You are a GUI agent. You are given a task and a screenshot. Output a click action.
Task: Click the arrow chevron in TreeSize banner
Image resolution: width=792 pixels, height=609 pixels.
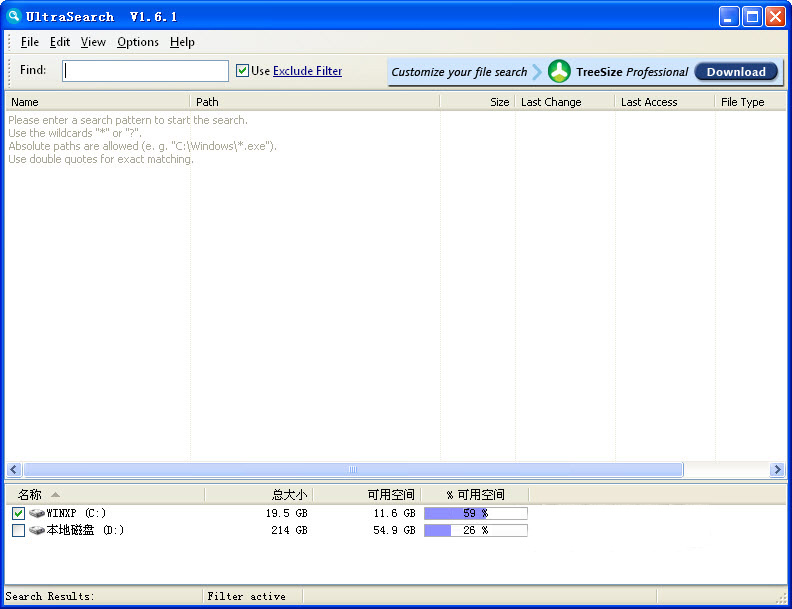pos(537,71)
